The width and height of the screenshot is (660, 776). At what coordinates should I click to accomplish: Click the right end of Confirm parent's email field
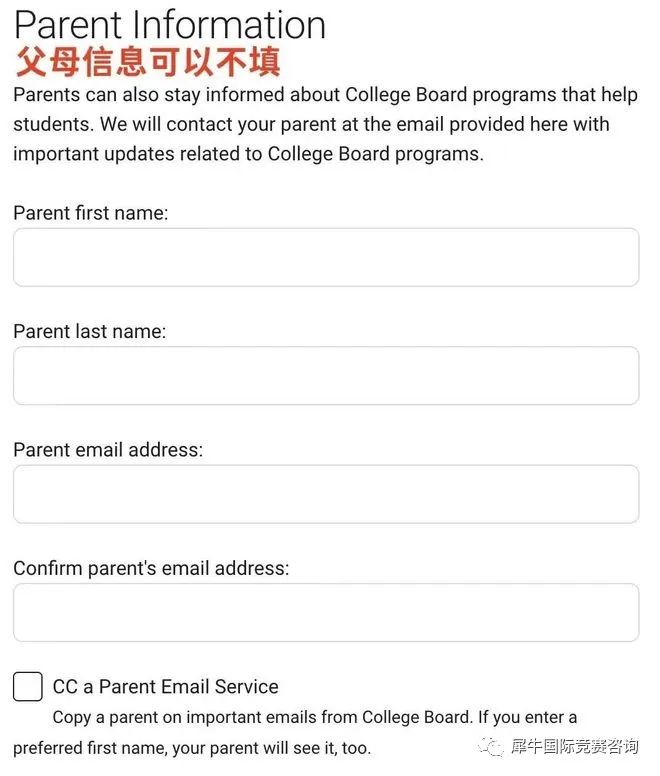pyautogui.click(x=624, y=612)
